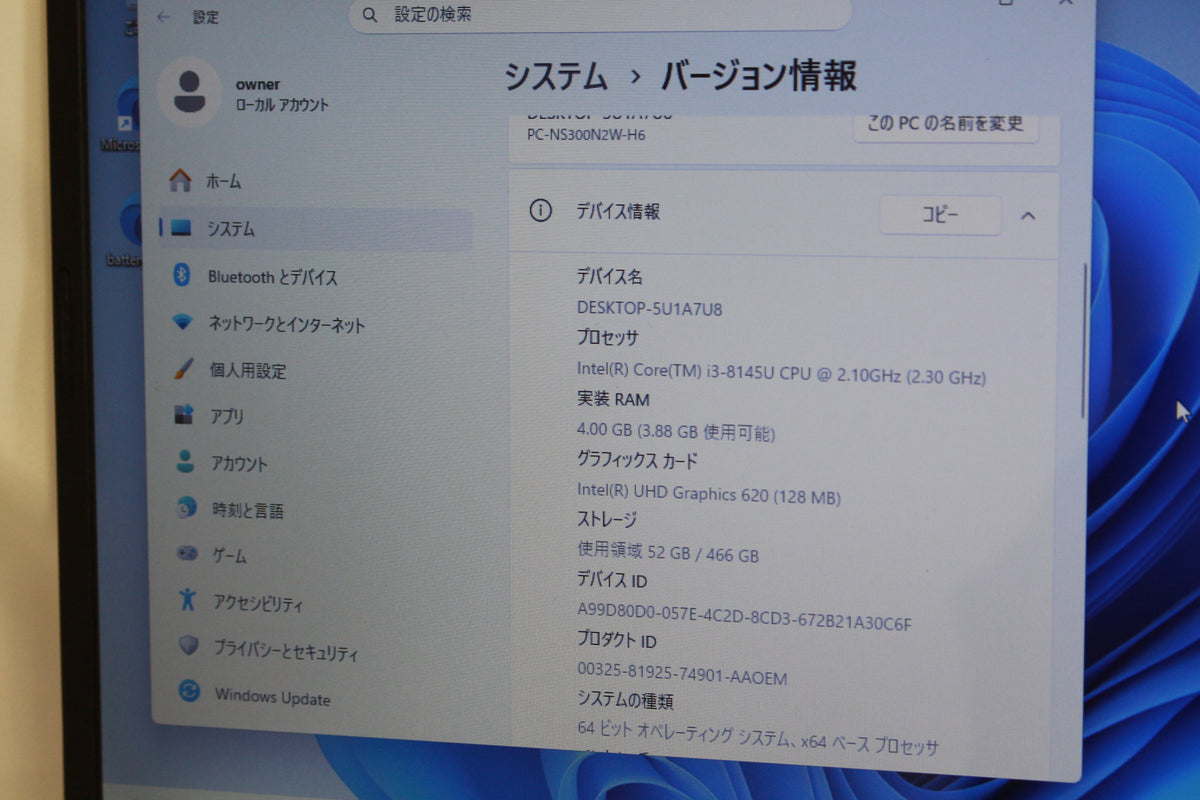Image resolution: width=1200 pixels, height=800 pixels.
Task: Click the info icon beside デバイス情報
Action: click(x=540, y=211)
